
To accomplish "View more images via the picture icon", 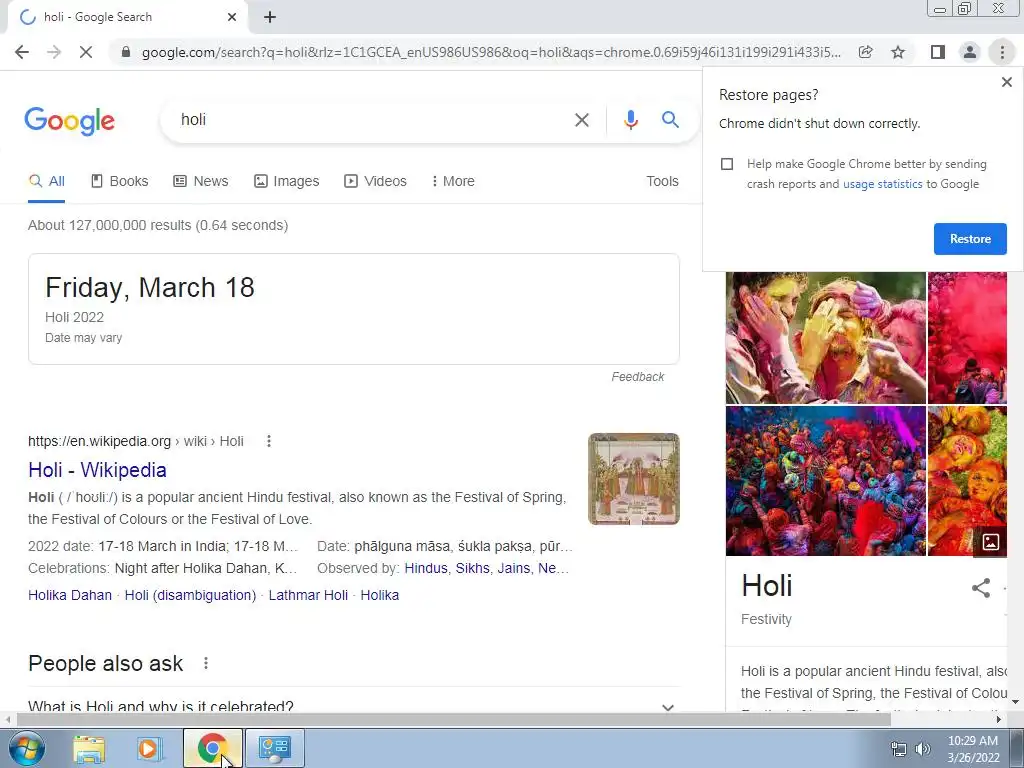I will (990, 542).
